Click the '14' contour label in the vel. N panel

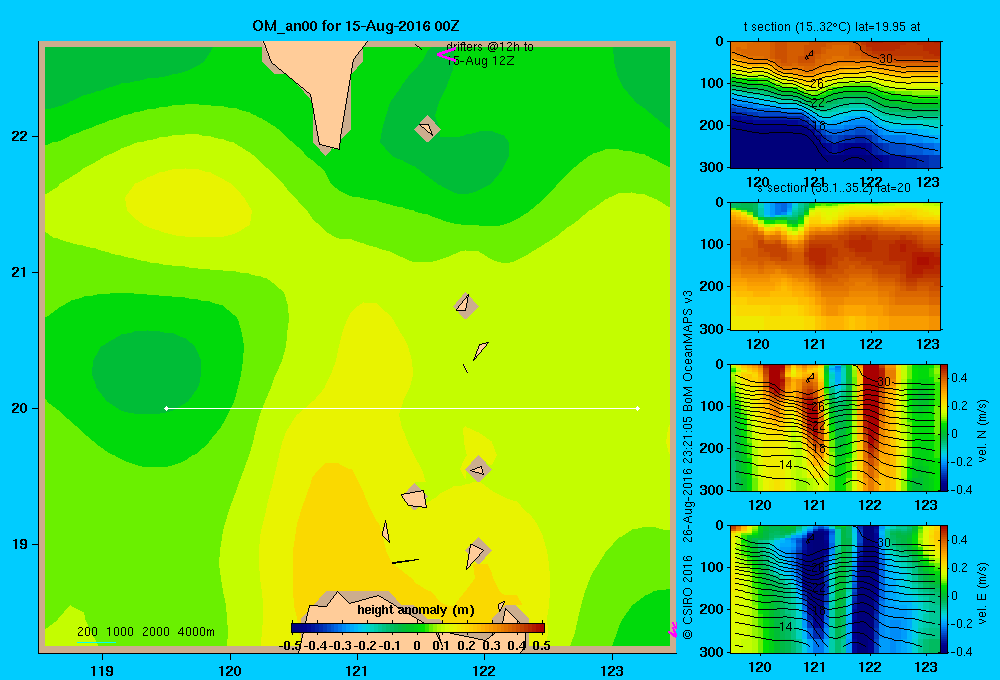tap(786, 465)
